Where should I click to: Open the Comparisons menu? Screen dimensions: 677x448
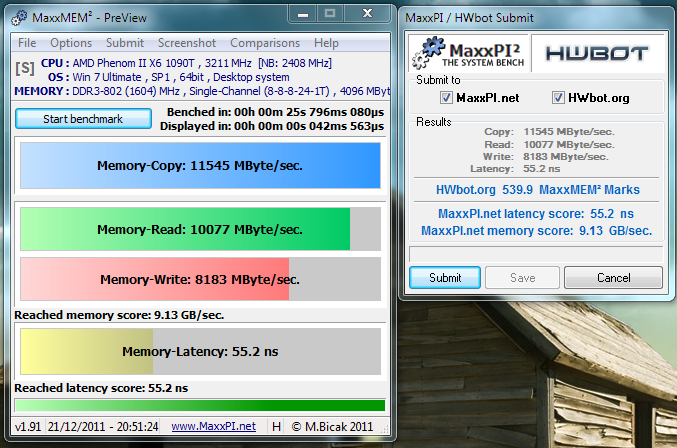coord(265,43)
